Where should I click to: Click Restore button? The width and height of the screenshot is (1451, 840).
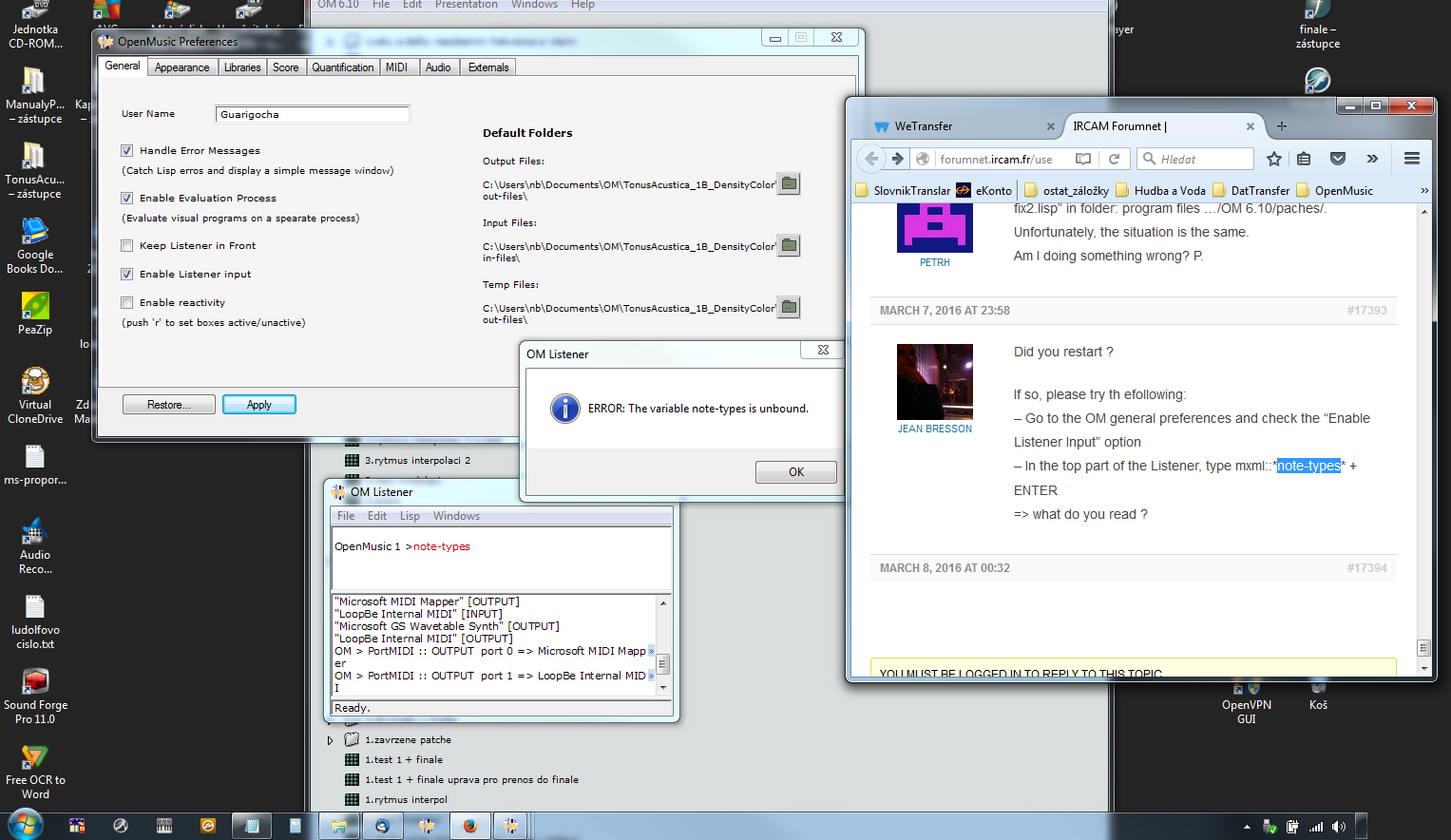(x=168, y=405)
